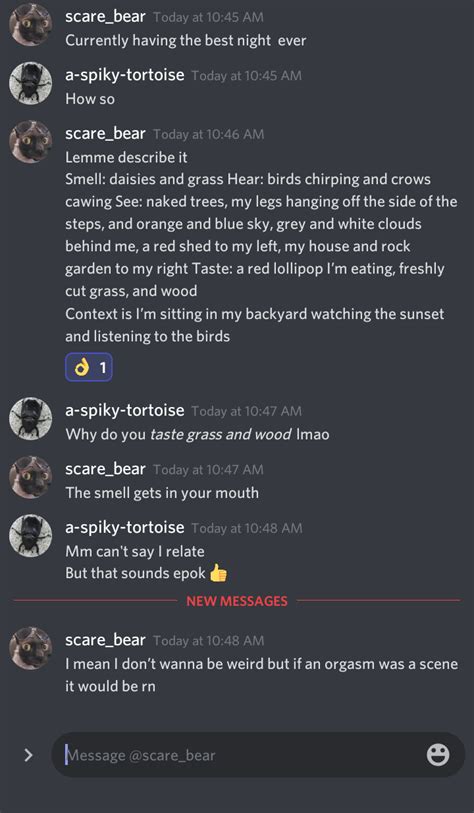
Task: Tap scare_bear avatar beside "The smell gets in"
Action: click(x=31, y=477)
